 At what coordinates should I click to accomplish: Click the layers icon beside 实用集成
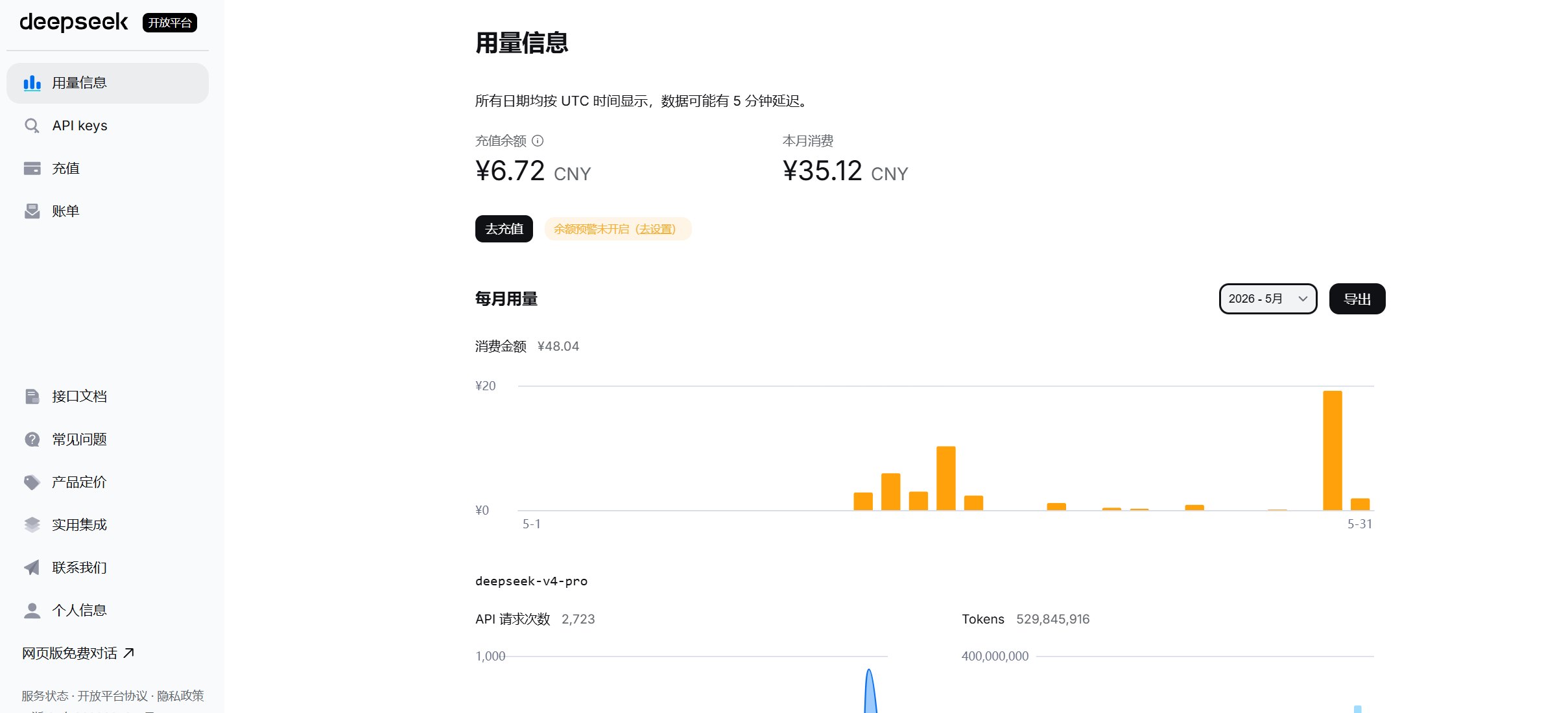[x=32, y=525]
